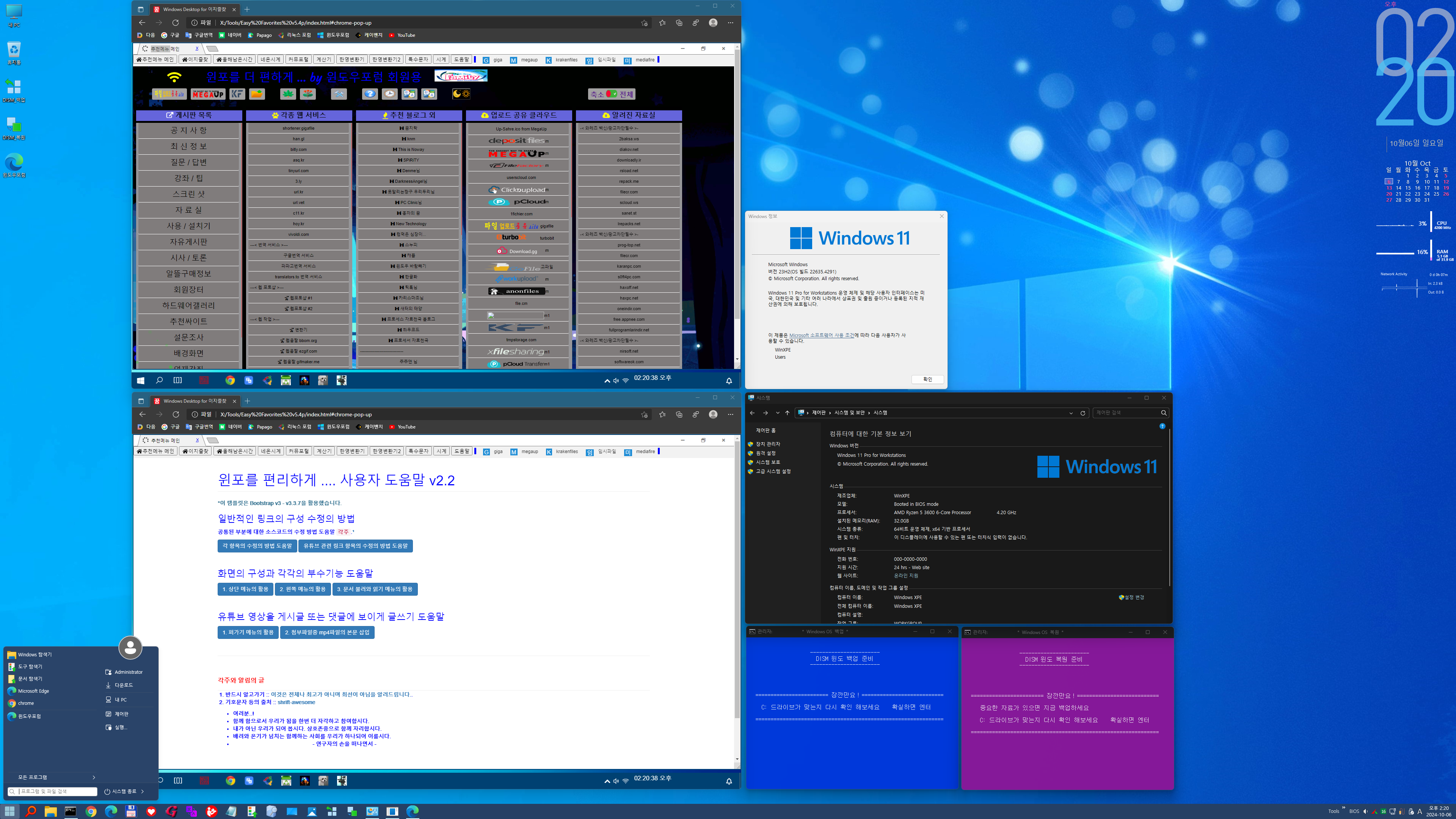Click the Start button on the taskbar
Screen dimensions: 1456x819
coord(9,811)
